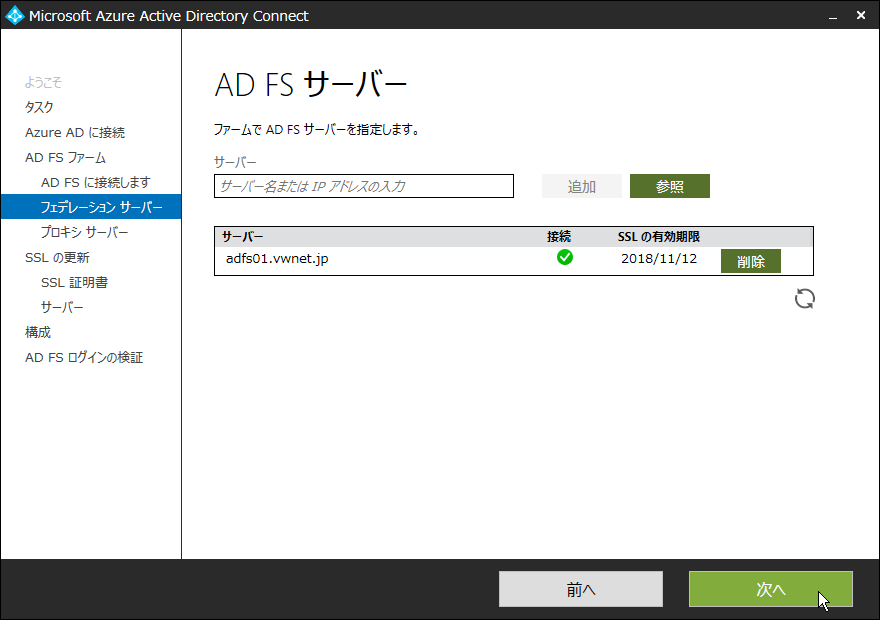
Task: Open AD FS ログインの検証 step
Action: tap(84, 357)
